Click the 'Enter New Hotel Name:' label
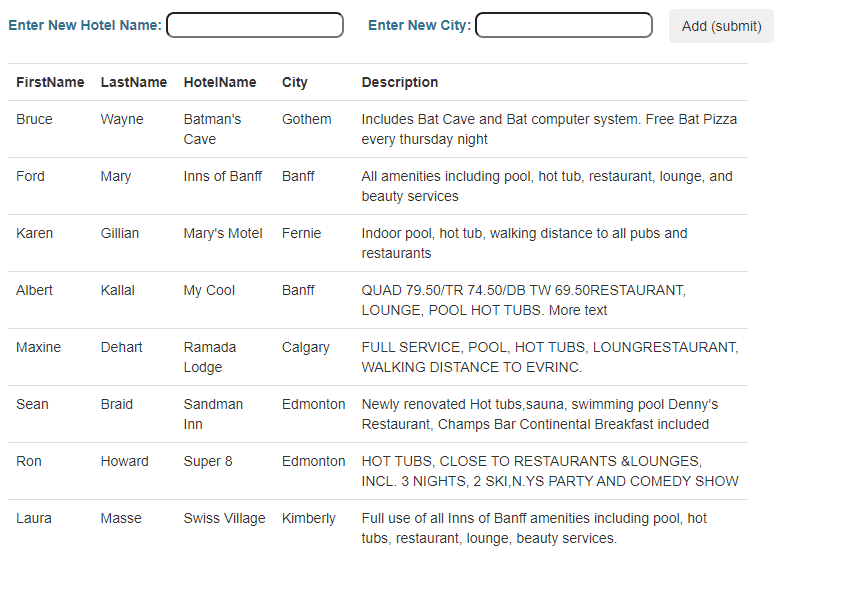The height and width of the screenshot is (615, 841). click(x=85, y=25)
